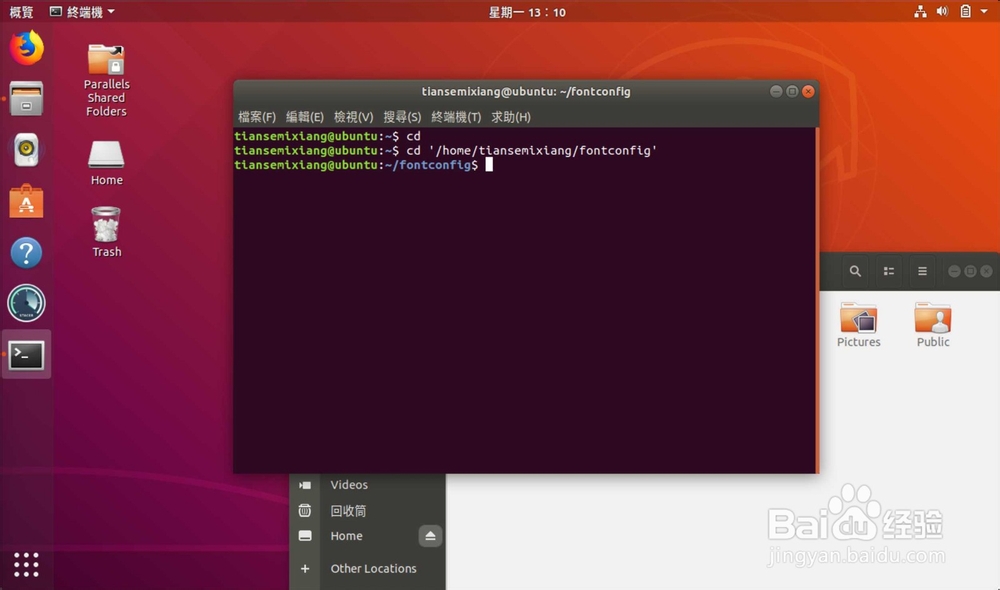Open Ubuntu Software store icon
Viewport: 1000px width, 590px height.
pyautogui.click(x=26, y=202)
